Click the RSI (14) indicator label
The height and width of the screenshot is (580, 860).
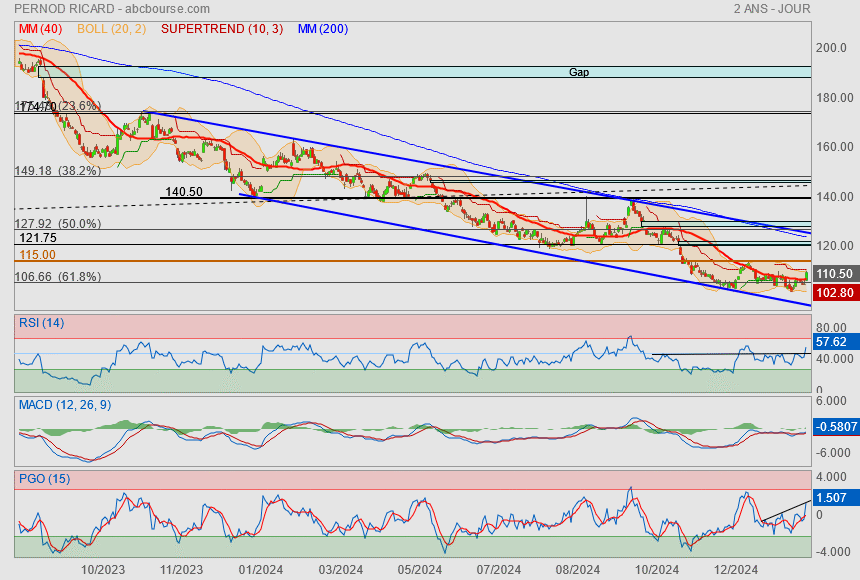pyautogui.click(x=42, y=323)
